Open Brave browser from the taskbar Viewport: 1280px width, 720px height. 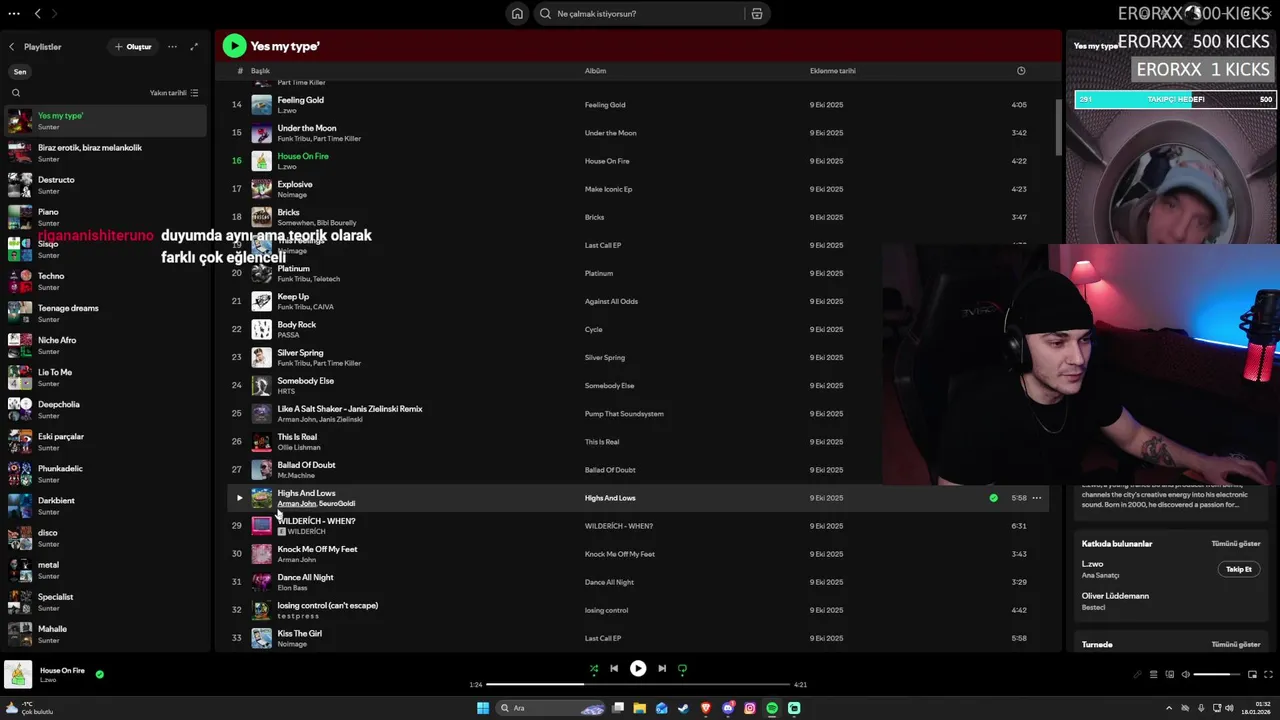(x=706, y=708)
